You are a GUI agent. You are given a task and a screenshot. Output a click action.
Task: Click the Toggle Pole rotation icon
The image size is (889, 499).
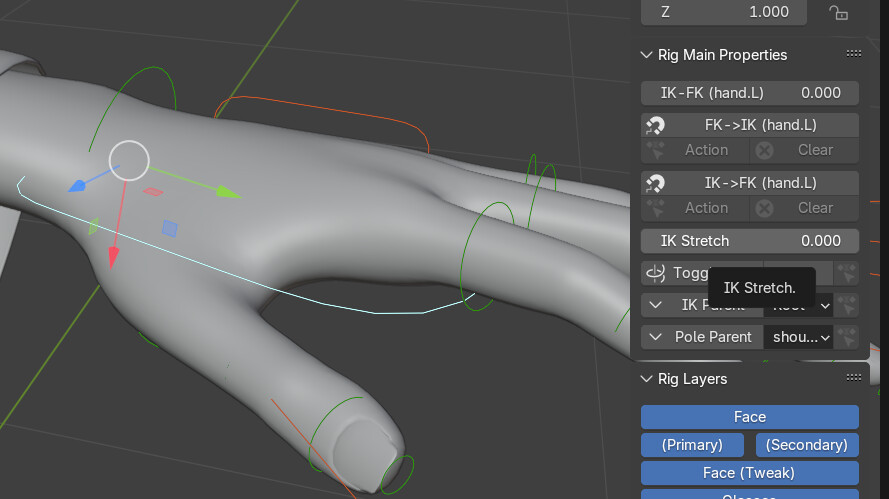655,273
